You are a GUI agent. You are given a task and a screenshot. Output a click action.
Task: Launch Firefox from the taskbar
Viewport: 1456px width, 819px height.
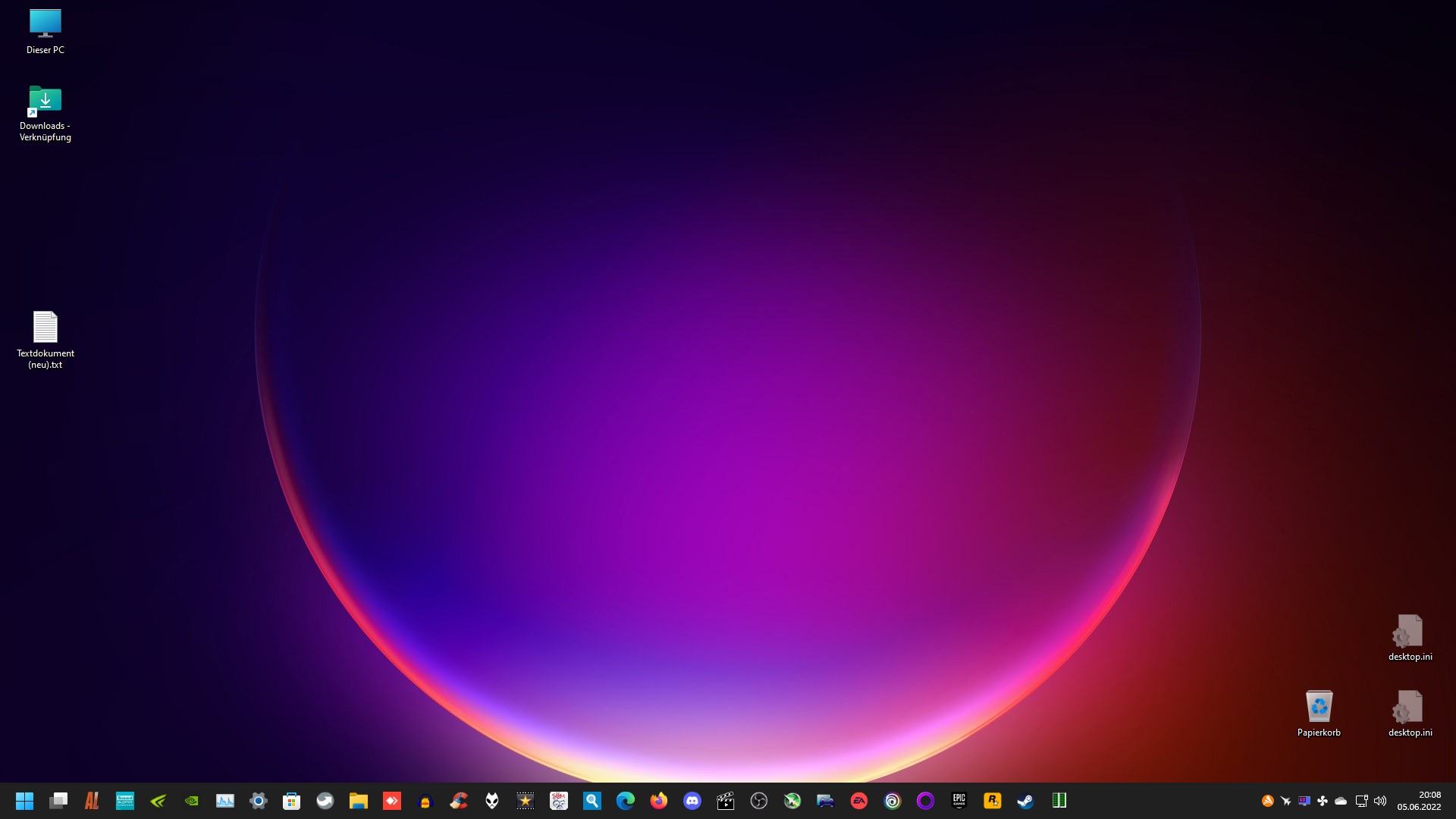tap(659, 801)
